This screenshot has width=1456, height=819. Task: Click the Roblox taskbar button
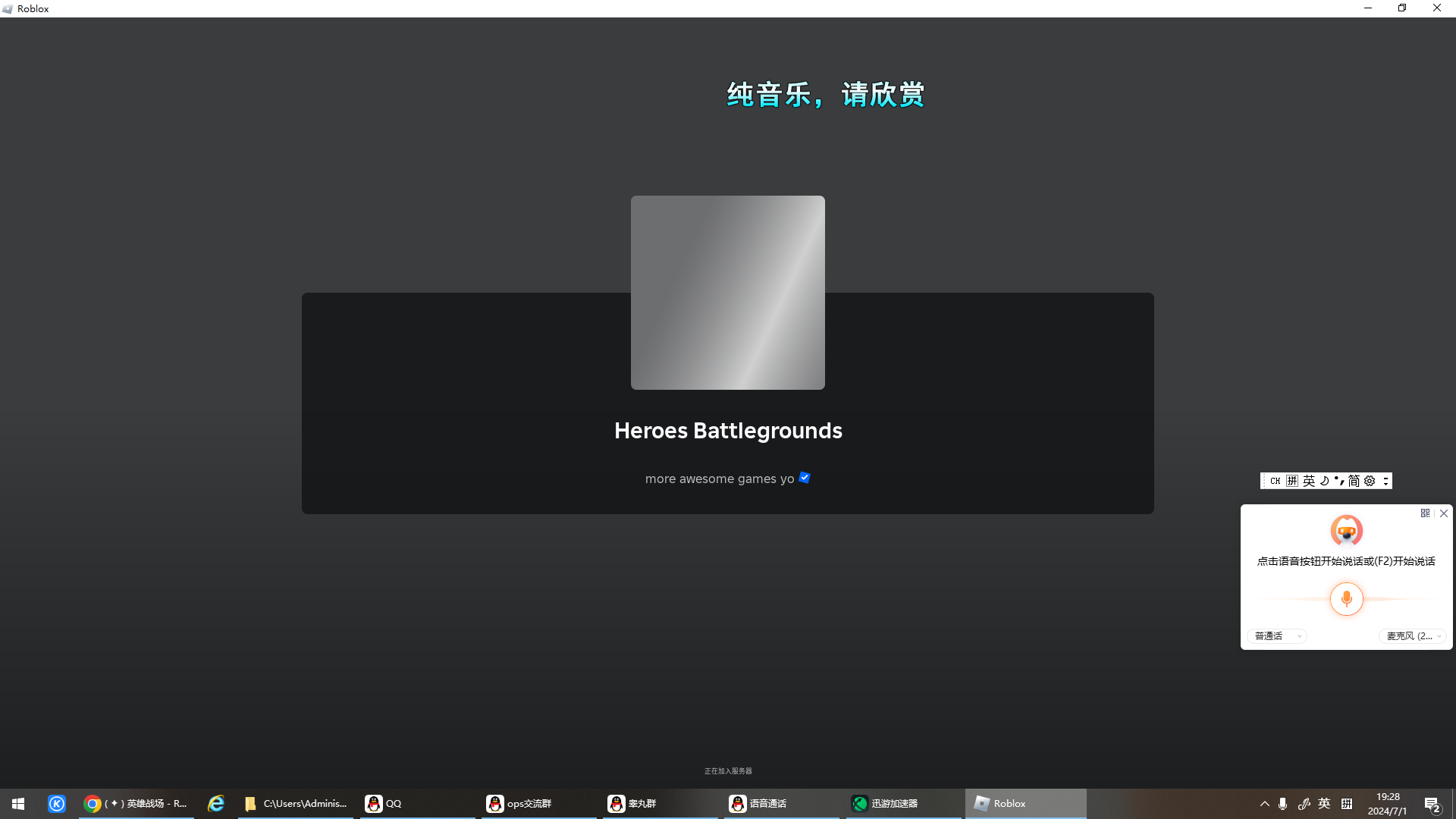point(1026,804)
